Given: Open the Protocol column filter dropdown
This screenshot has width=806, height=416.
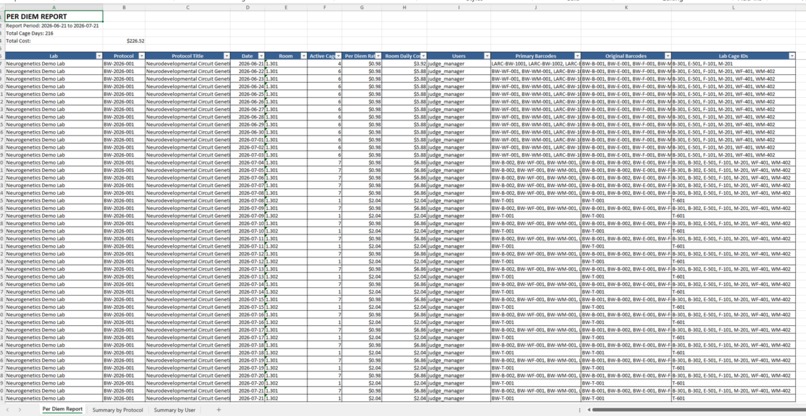Looking at the screenshot, I should (x=141, y=56).
